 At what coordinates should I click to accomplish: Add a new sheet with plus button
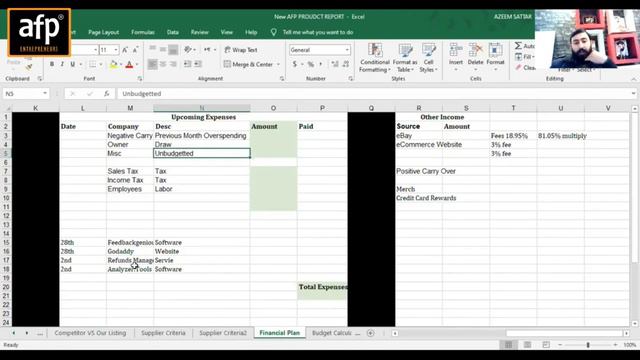click(371, 333)
